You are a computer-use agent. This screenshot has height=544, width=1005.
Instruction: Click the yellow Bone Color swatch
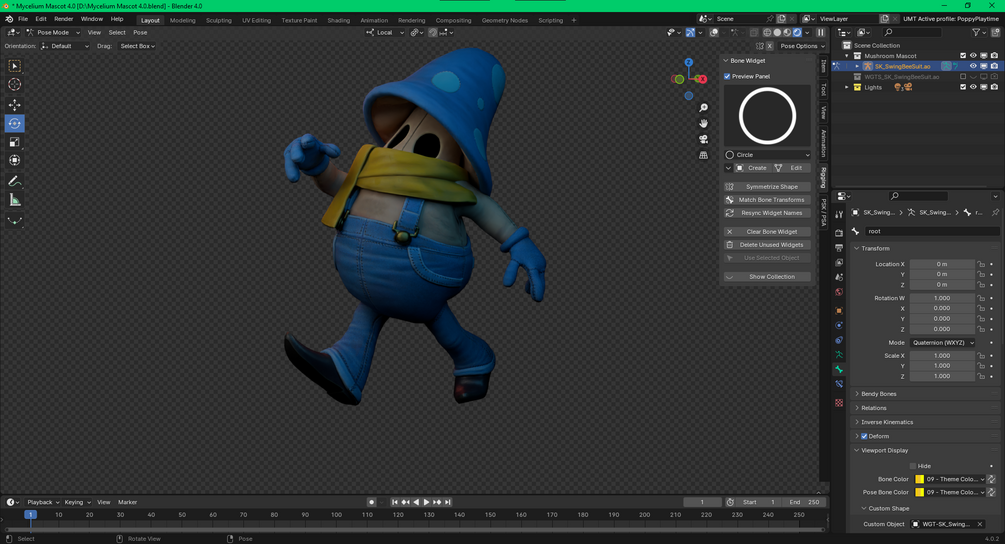tap(920, 479)
